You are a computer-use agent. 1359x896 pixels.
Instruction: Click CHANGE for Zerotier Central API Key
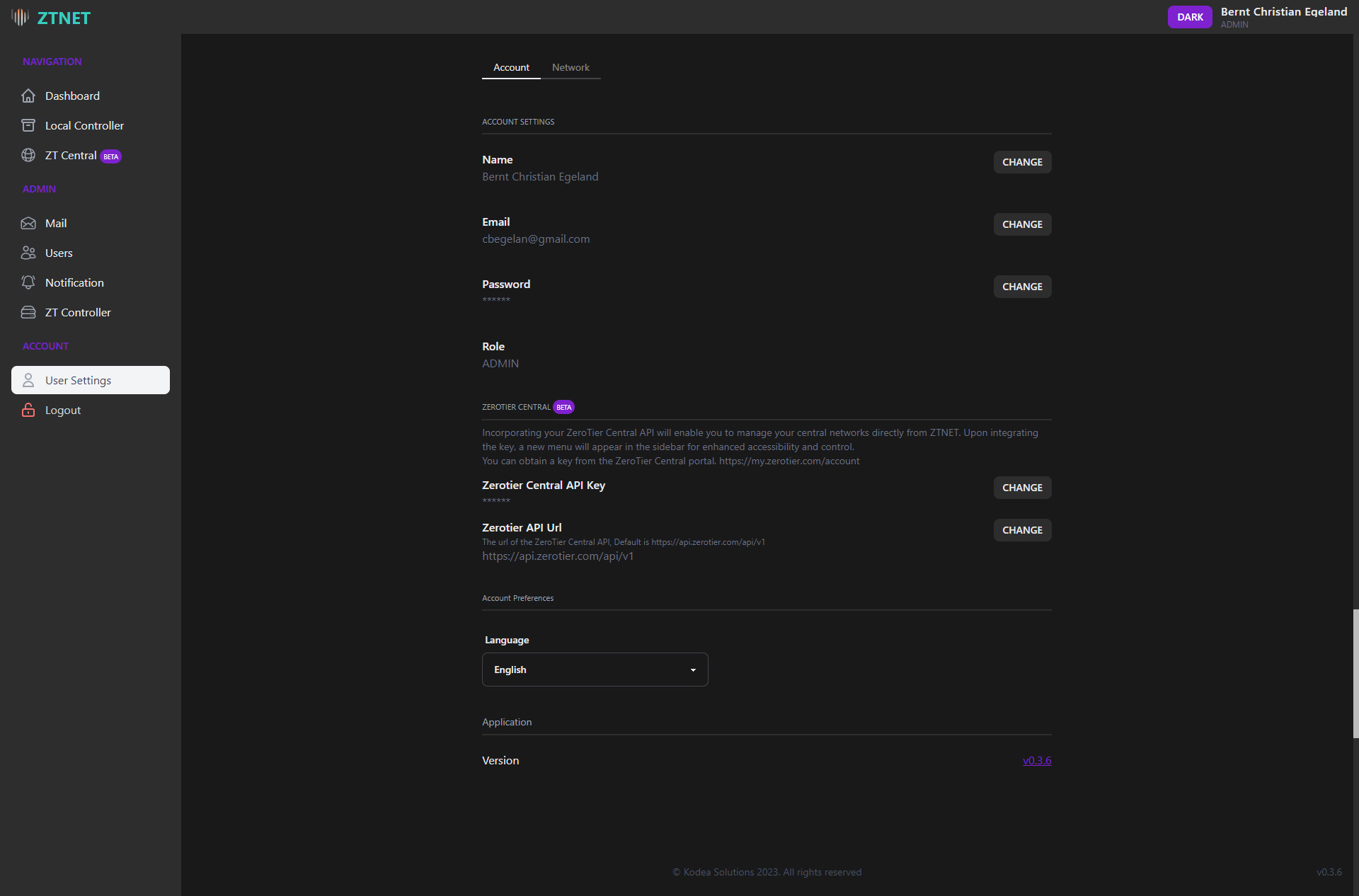click(x=1022, y=488)
